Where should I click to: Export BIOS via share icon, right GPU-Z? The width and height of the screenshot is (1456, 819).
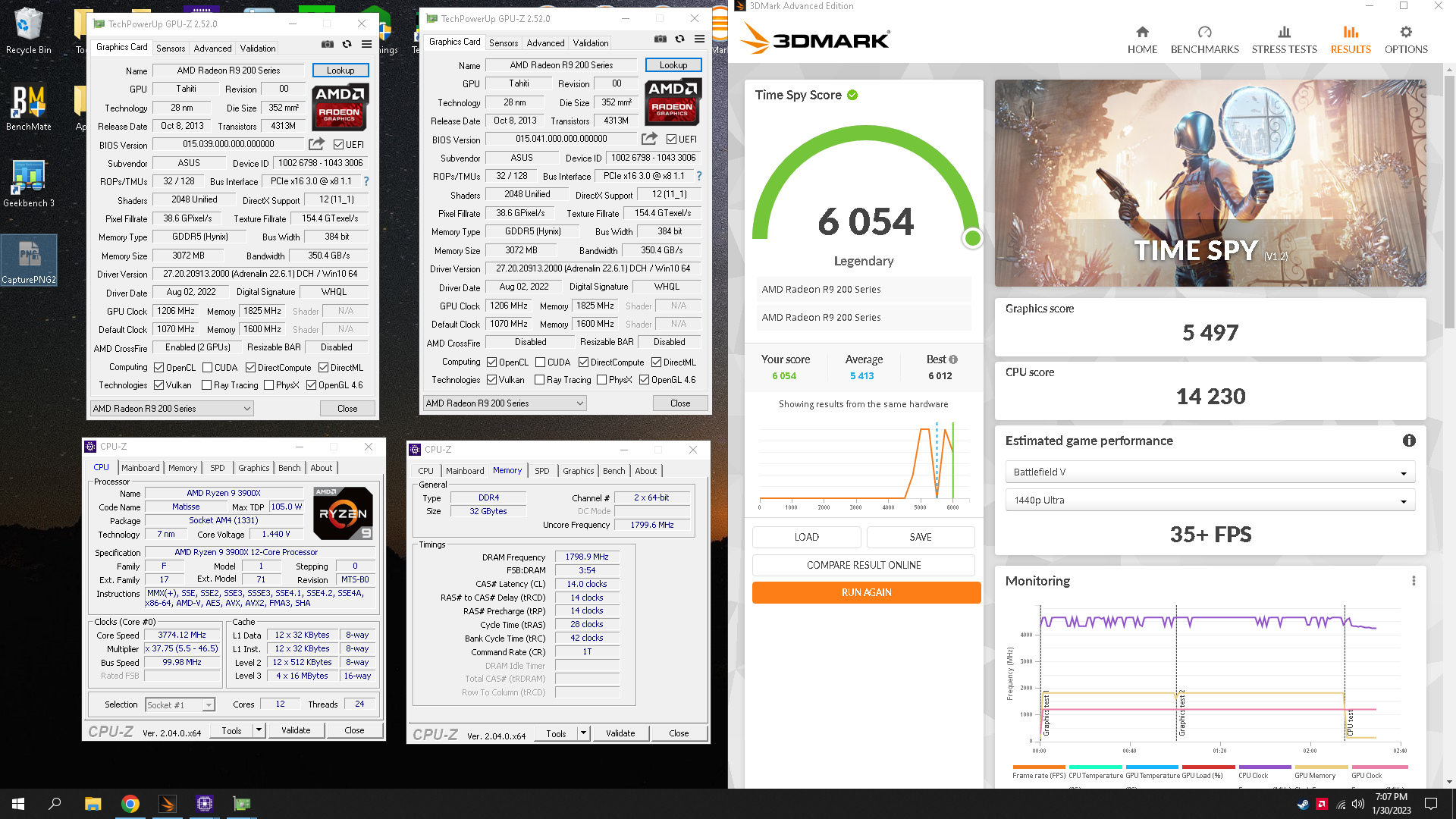point(649,139)
